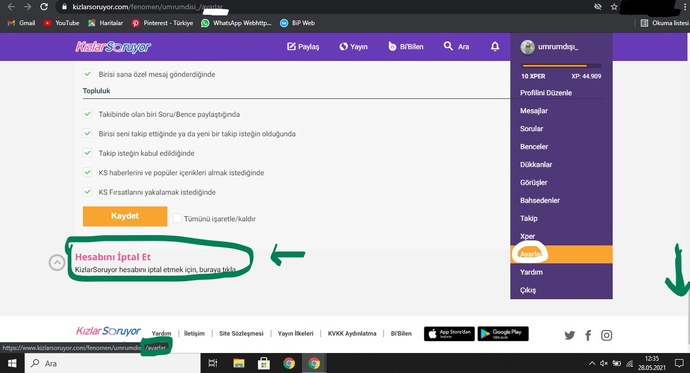This screenshot has width=690, height=373.
Task: Click the browser back arrow
Action: click(11, 7)
